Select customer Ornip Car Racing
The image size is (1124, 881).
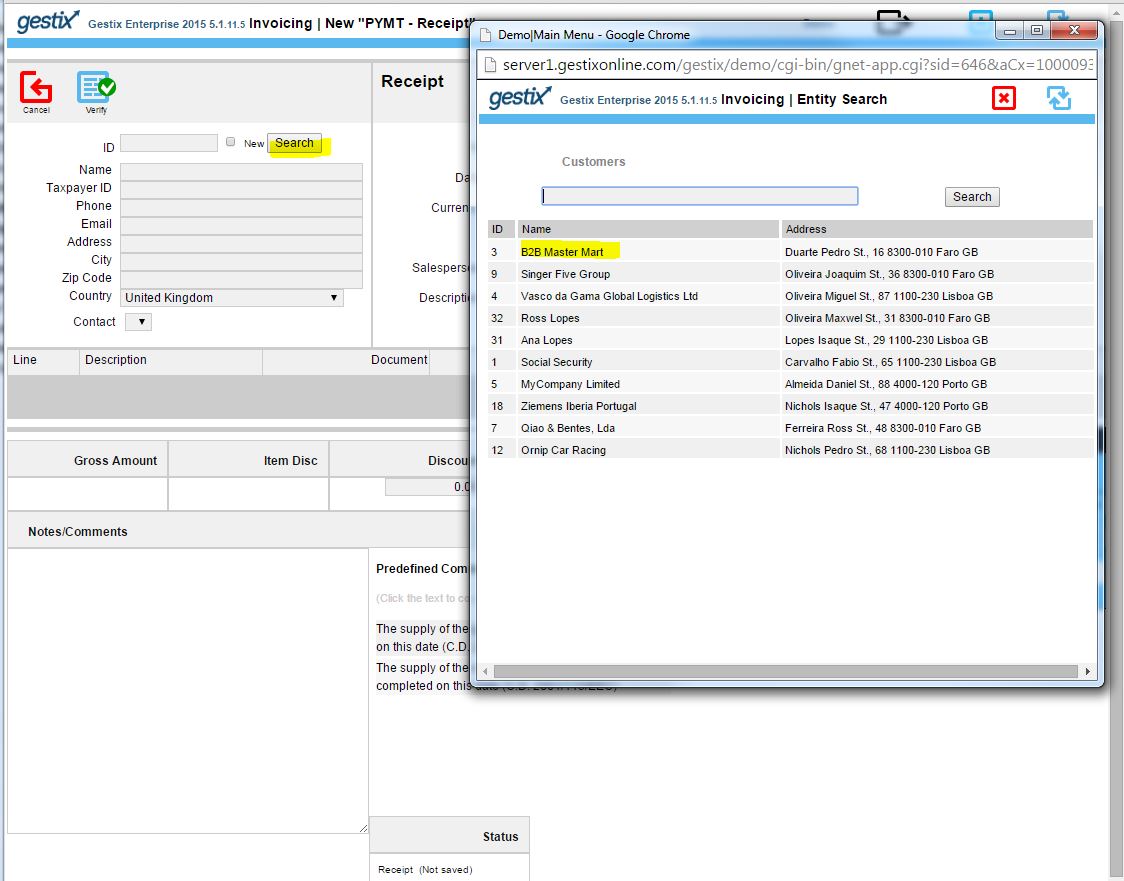(563, 450)
